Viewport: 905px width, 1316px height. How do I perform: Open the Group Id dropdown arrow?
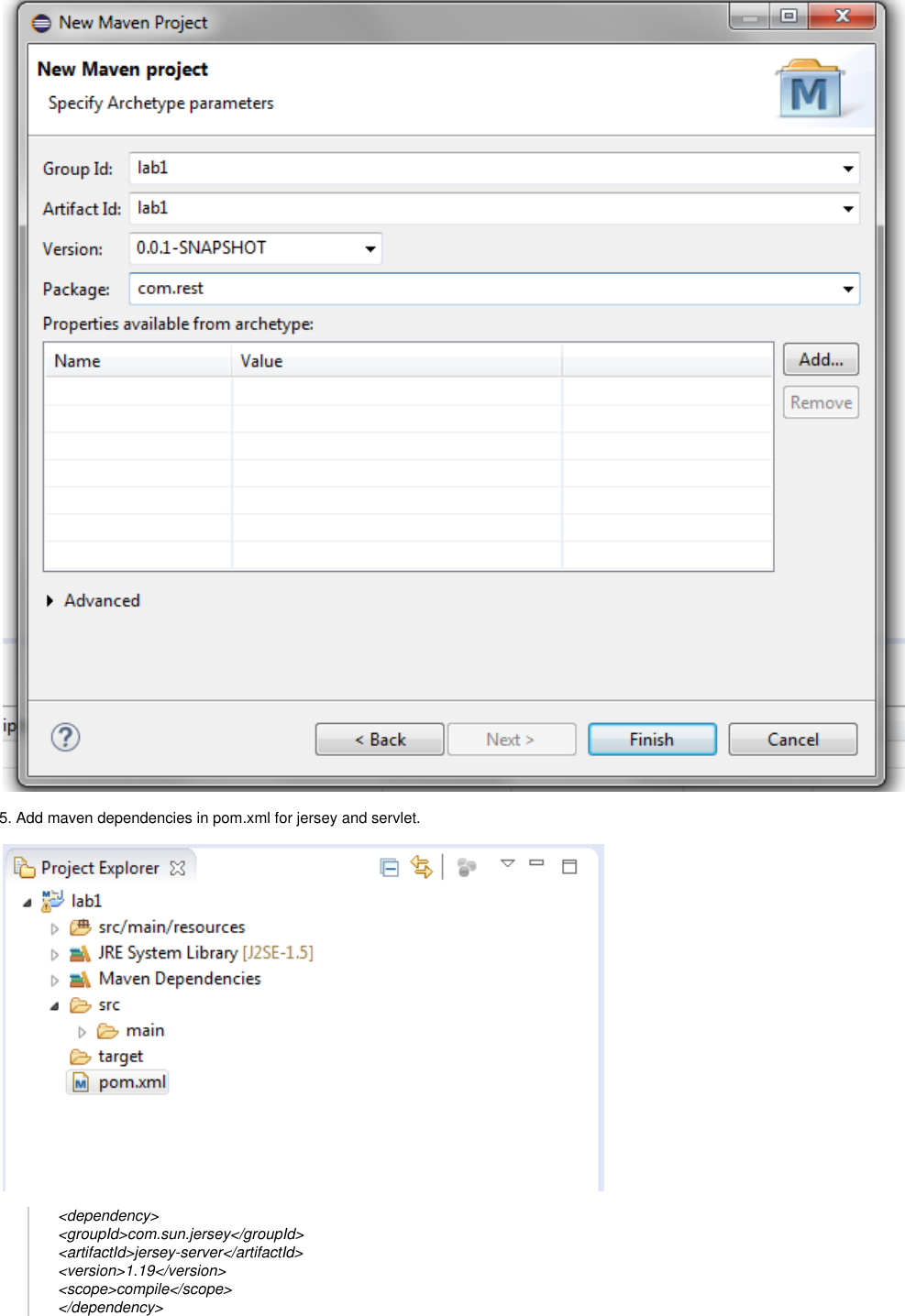click(x=848, y=169)
